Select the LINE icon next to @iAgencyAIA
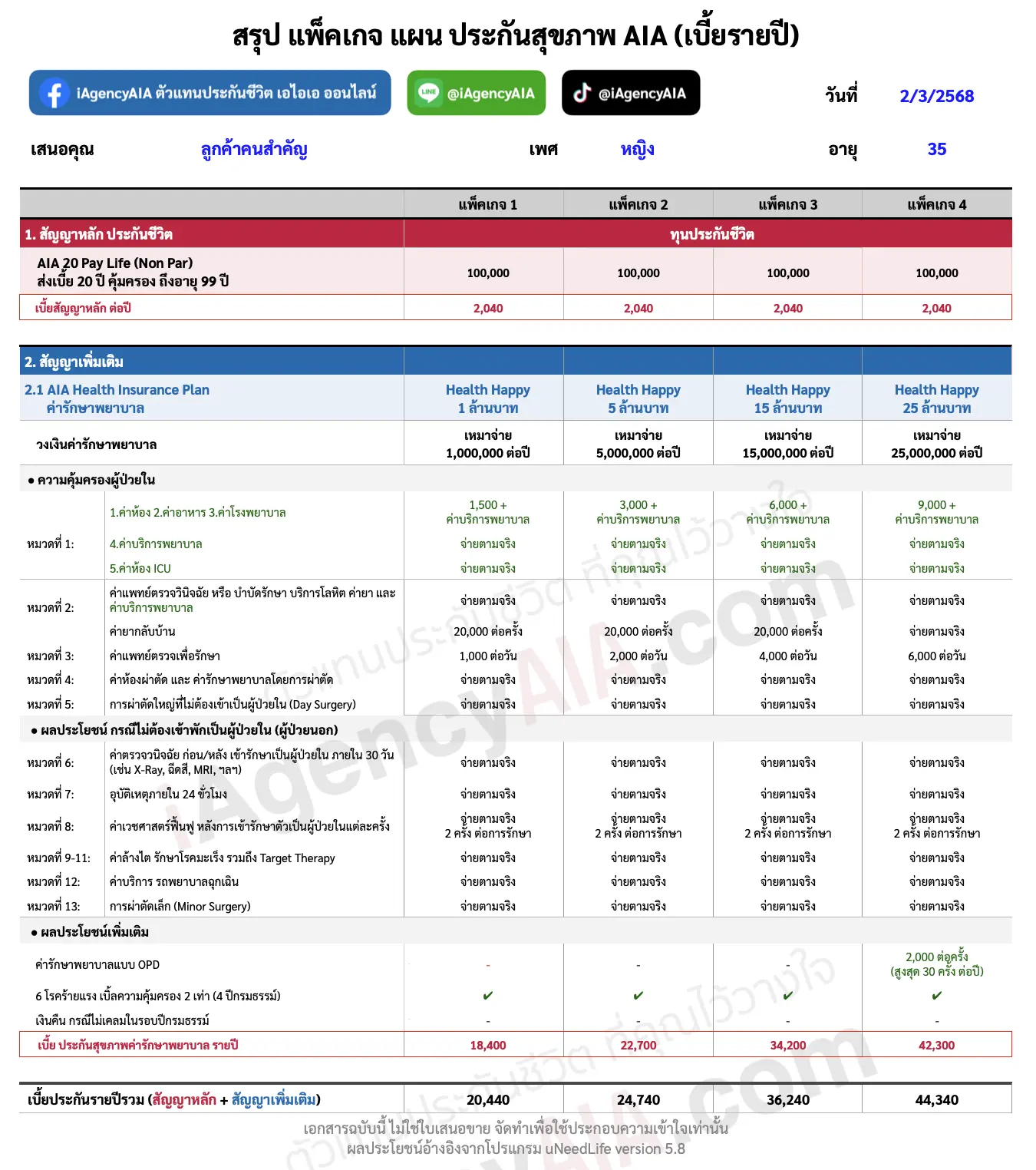This screenshot has width=1036, height=1170. click(431, 93)
